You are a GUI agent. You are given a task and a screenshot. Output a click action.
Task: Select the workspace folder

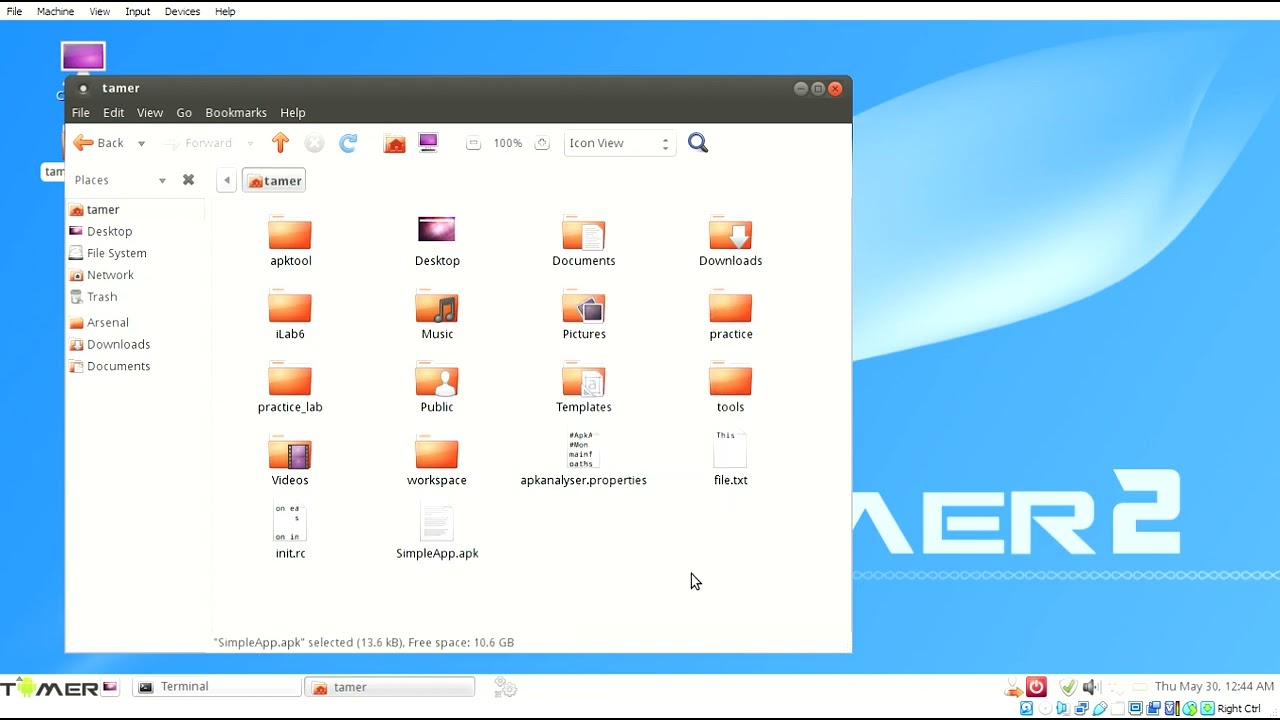coord(437,452)
